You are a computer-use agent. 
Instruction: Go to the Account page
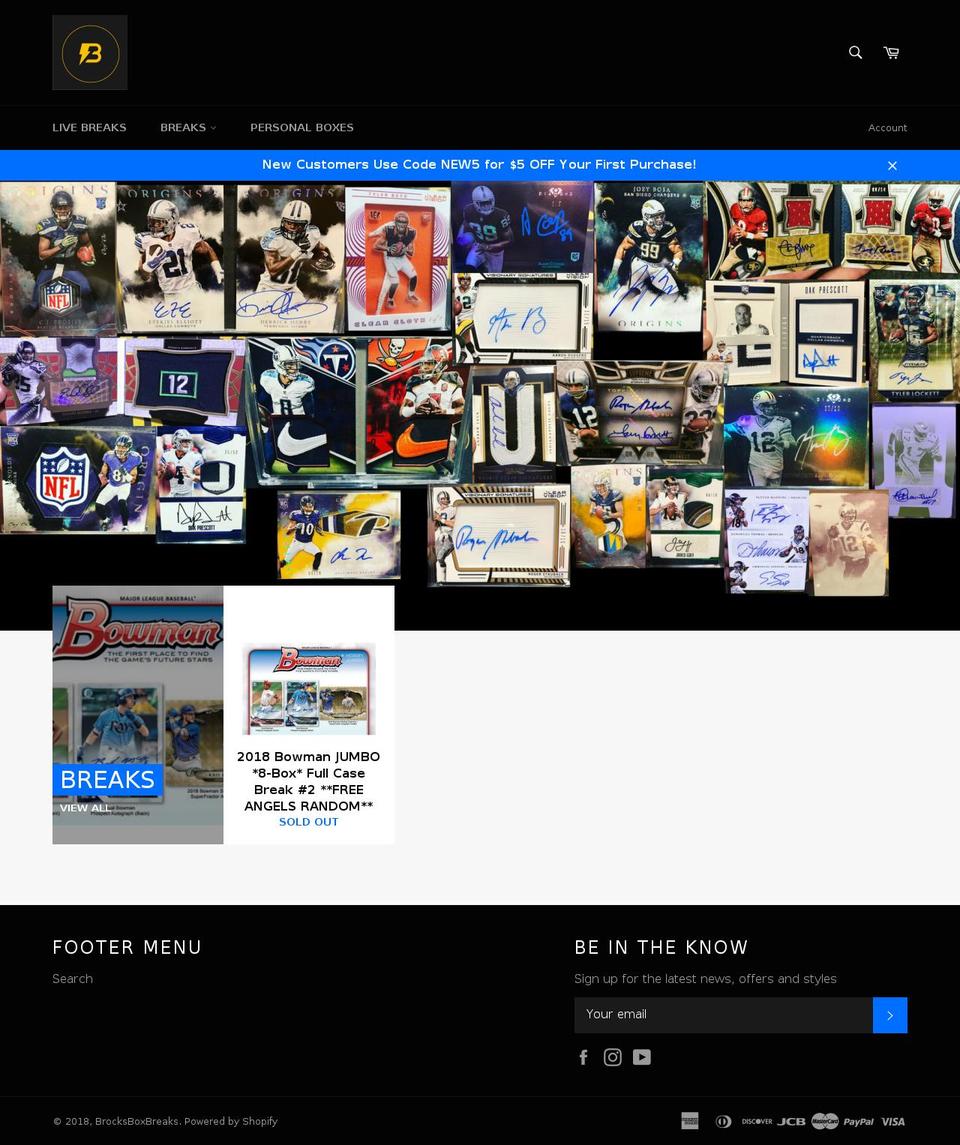[x=887, y=128]
